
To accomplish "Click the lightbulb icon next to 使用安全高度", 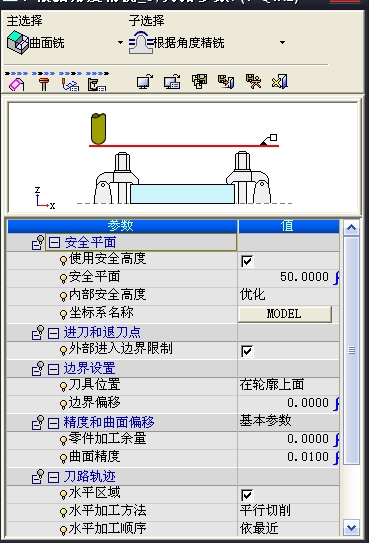I will tap(63, 260).
